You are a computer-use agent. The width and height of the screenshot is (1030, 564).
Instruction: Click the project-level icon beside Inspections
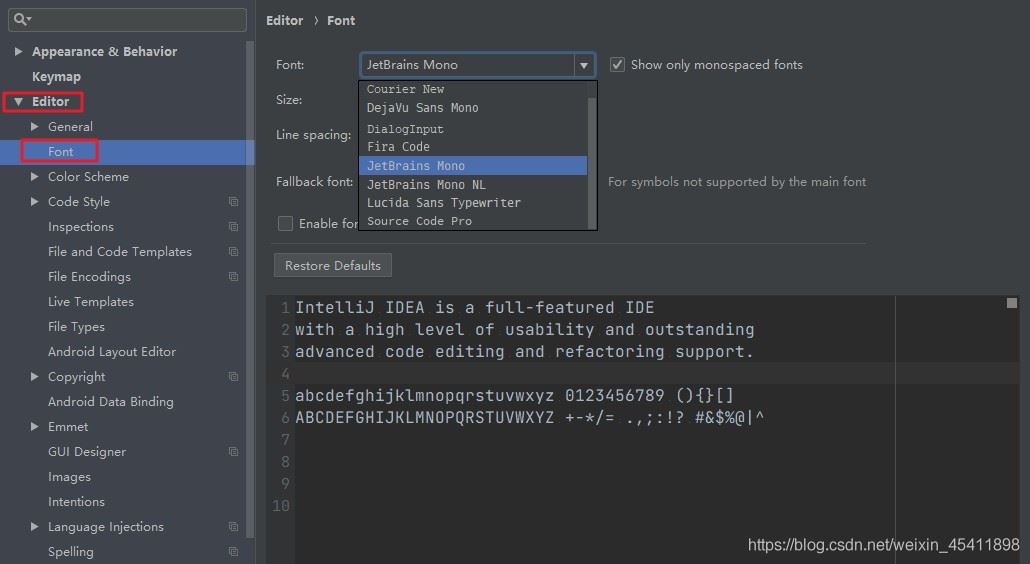pyautogui.click(x=233, y=227)
